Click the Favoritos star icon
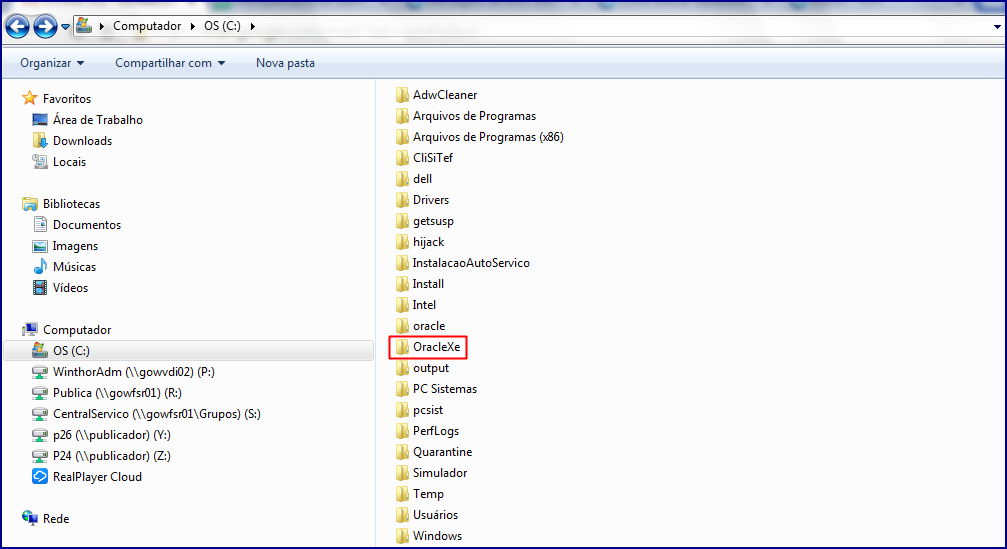 pyautogui.click(x=30, y=98)
